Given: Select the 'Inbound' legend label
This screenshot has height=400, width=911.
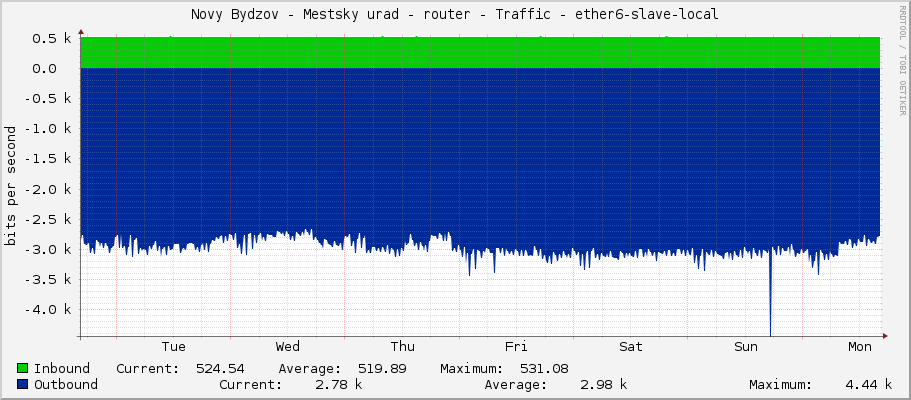Looking at the screenshot, I should pyautogui.click(x=62, y=369).
